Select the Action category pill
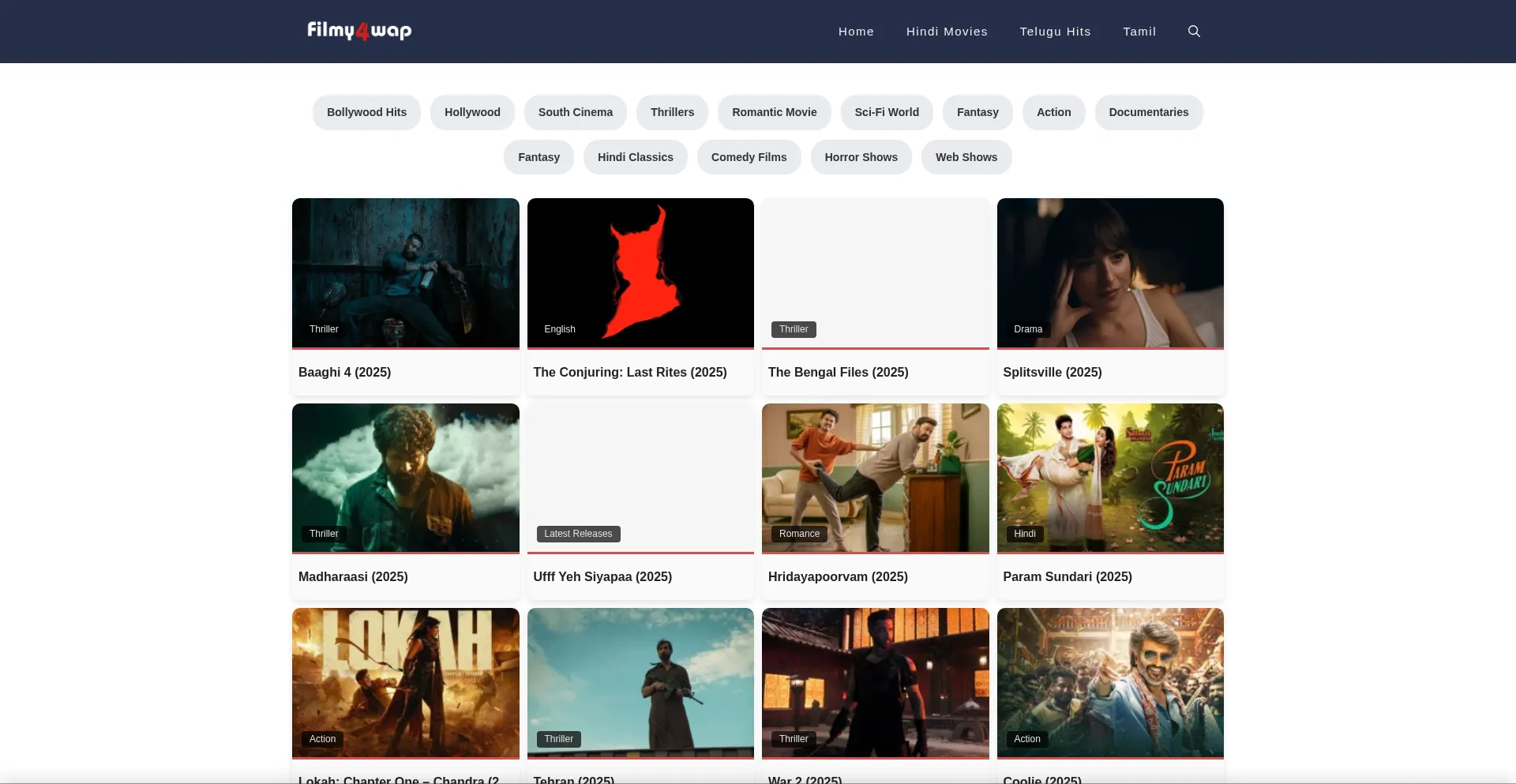This screenshot has height=784, width=1516. pos(1054,112)
